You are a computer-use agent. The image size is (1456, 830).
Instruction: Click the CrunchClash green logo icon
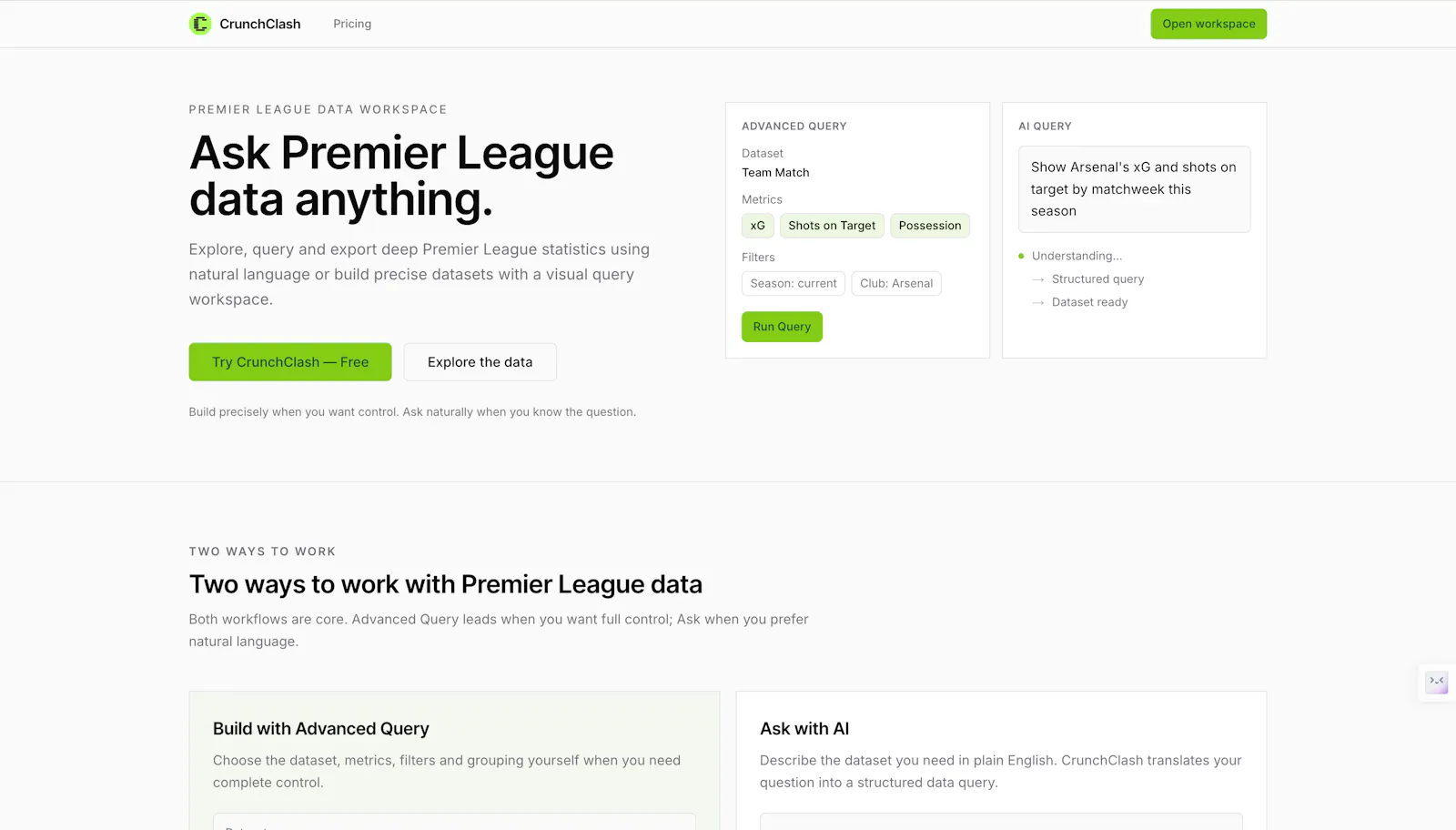[x=200, y=24]
